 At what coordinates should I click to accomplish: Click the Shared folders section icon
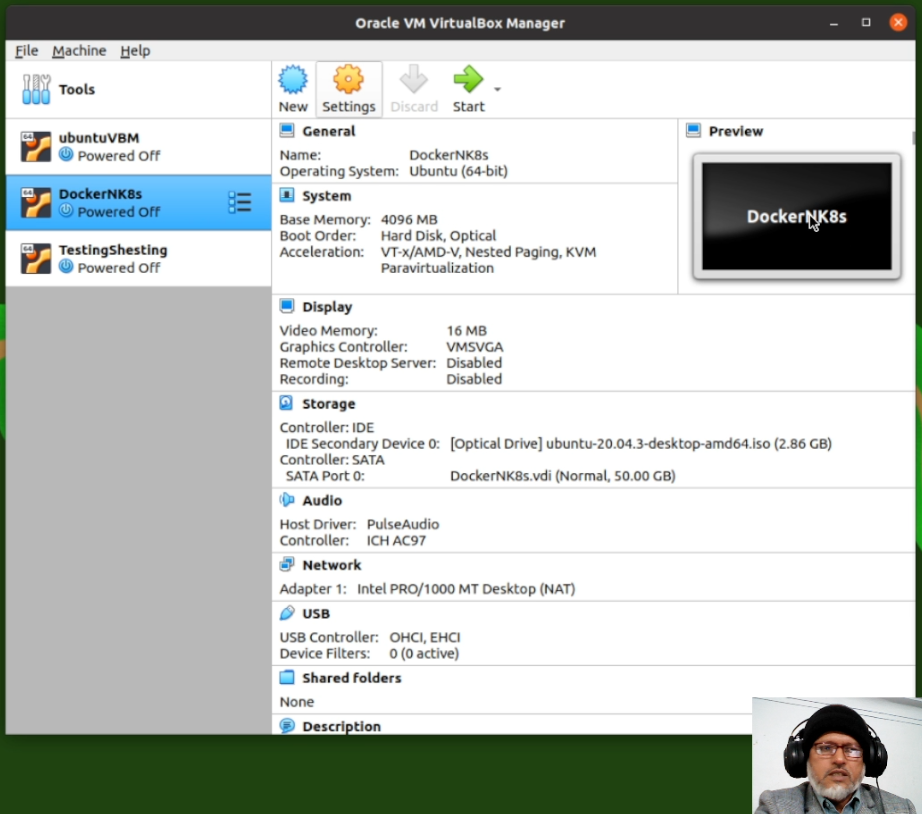click(285, 677)
